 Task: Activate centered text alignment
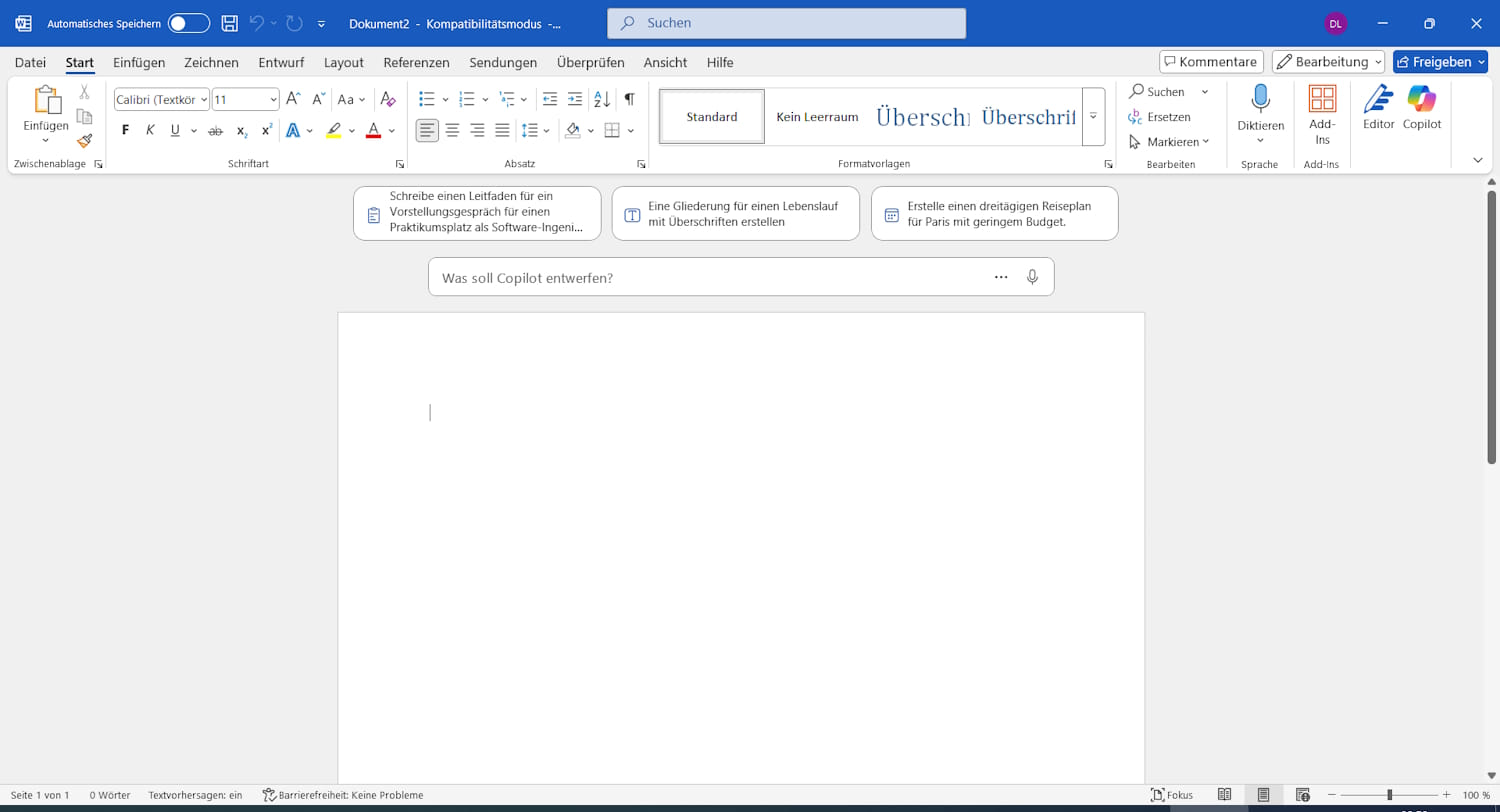(452, 130)
